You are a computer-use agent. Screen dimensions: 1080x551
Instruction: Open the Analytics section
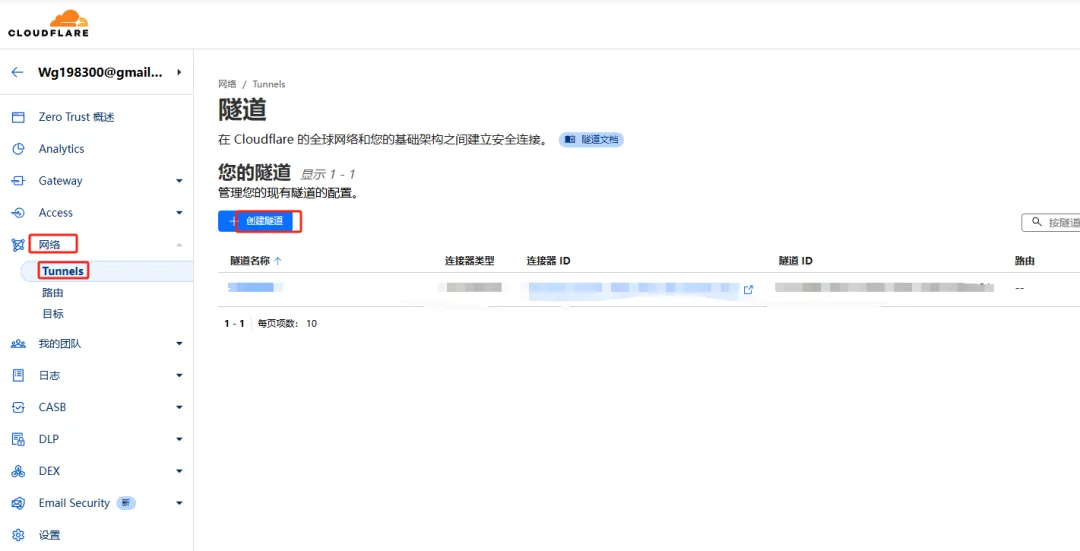coord(61,149)
